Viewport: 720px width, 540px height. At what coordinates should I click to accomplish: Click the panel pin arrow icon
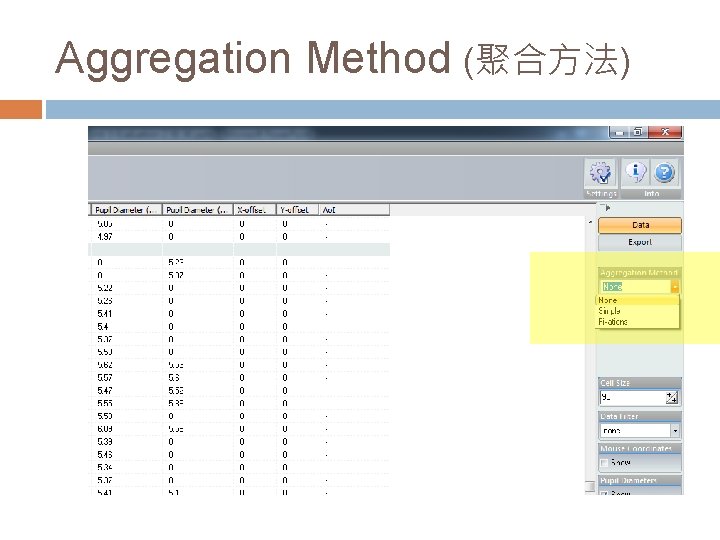point(608,208)
